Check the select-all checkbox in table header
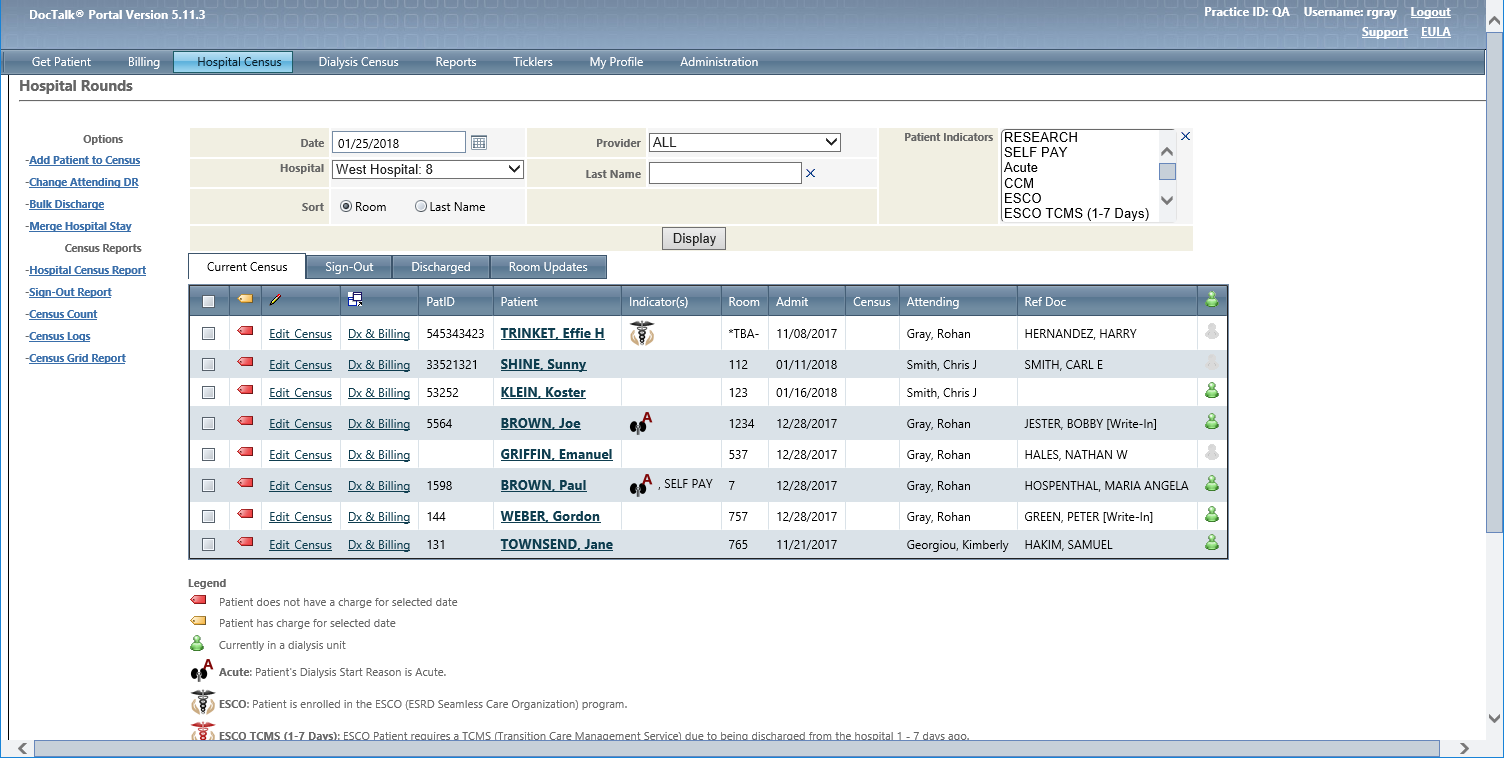1504x758 pixels. [208, 301]
